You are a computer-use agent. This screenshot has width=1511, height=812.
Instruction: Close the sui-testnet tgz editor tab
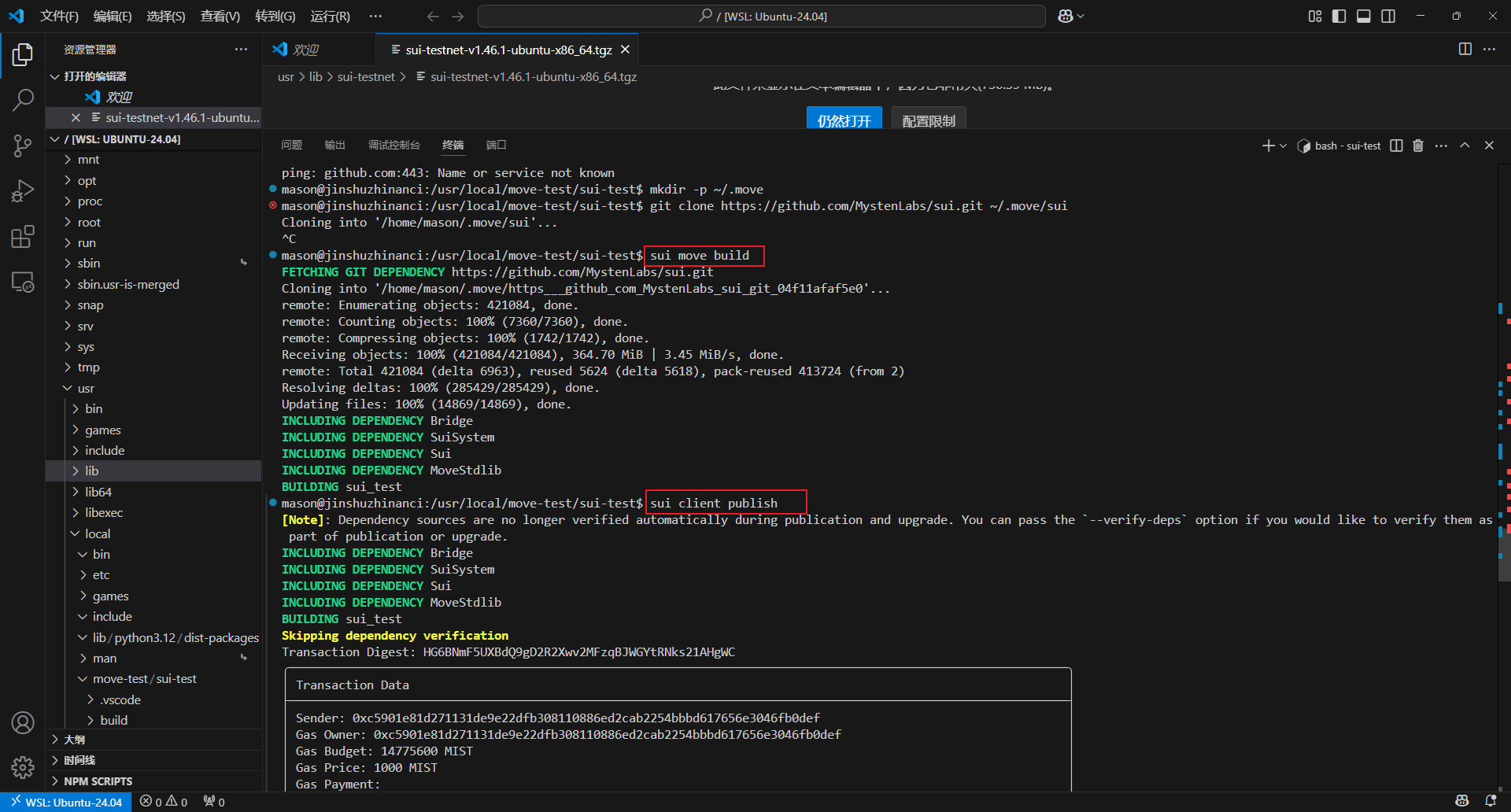tap(625, 50)
